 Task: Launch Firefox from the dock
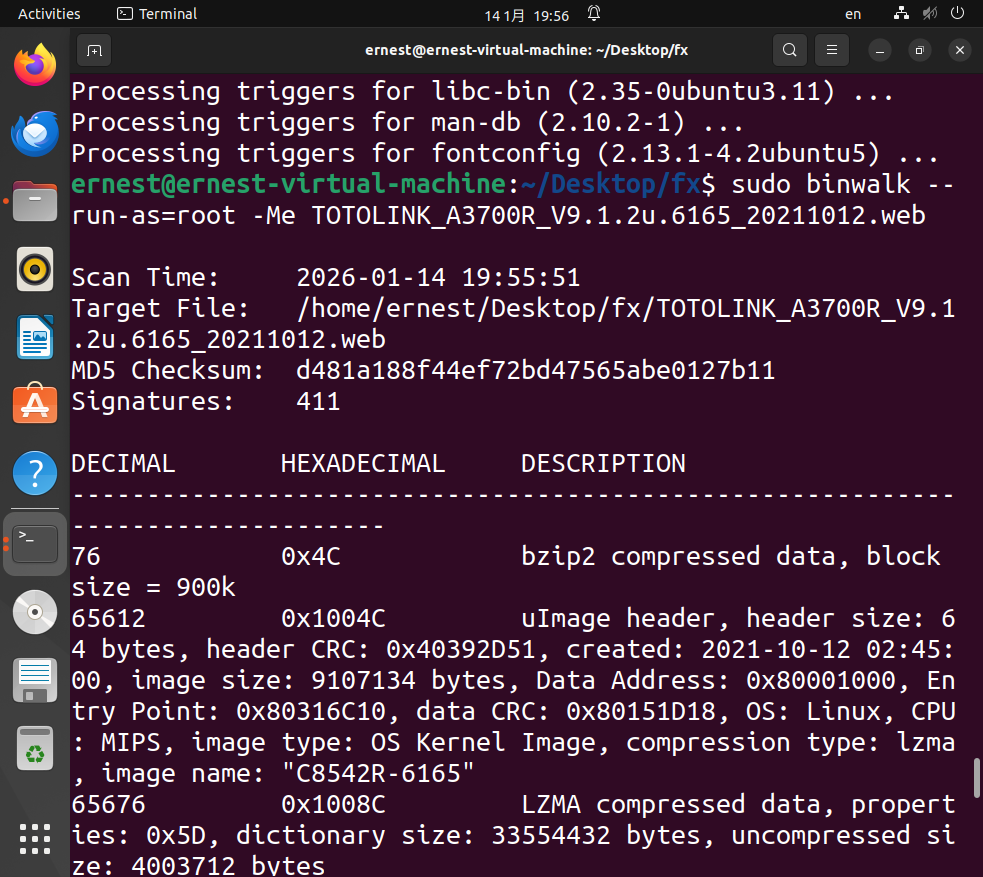tap(35, 65)
